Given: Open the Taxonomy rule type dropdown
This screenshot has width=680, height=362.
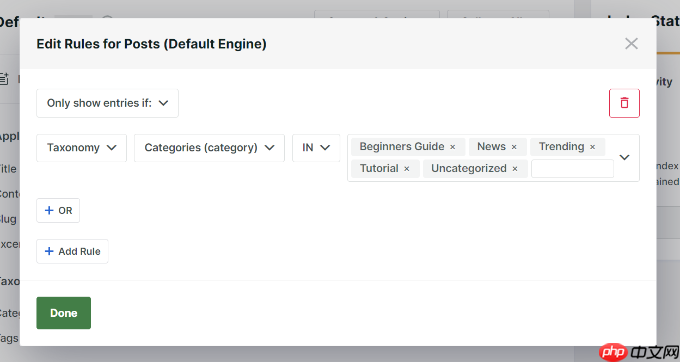Looking at the screenshot, I should [82, 148].
